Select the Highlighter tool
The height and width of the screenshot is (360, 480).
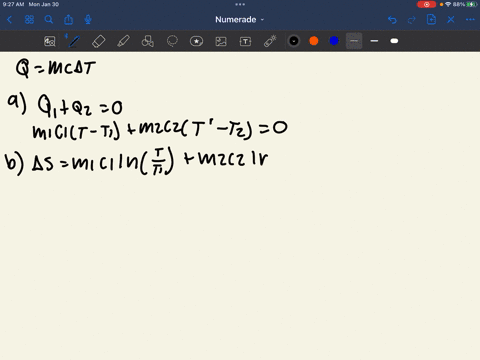coord(123,41)
